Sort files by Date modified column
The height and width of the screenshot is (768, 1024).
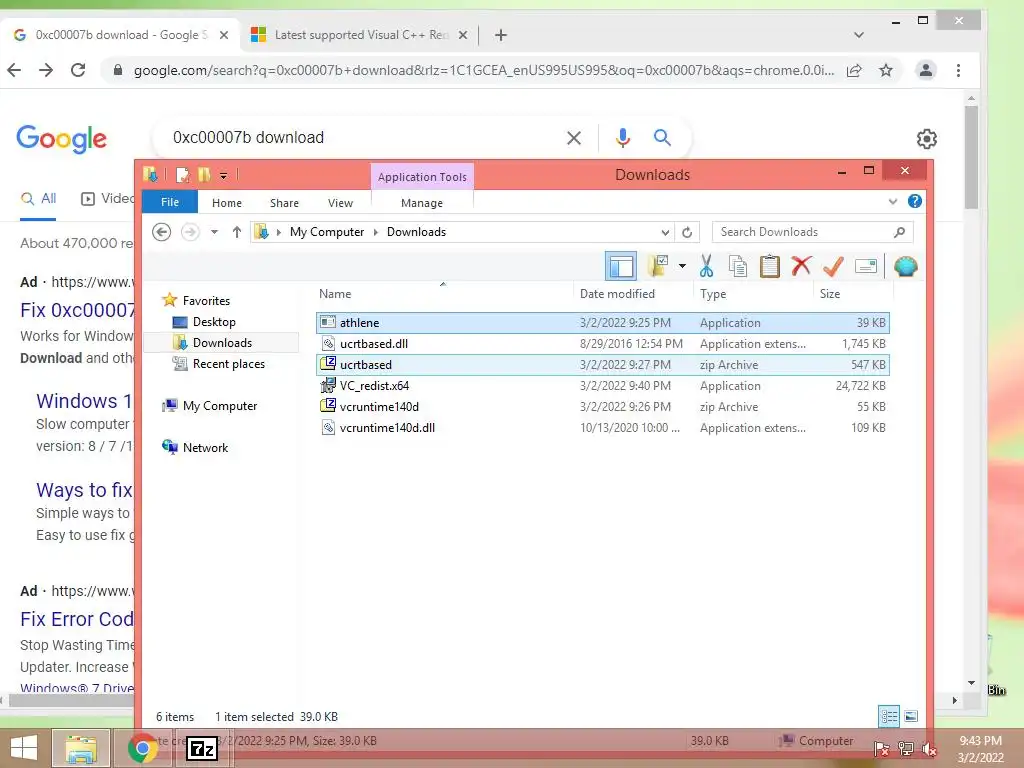[633, 294]
